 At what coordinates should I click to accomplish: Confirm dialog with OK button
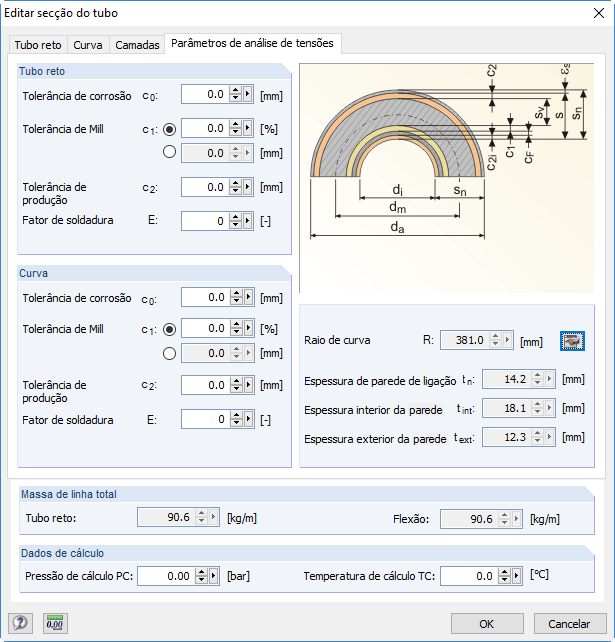coord(487,624)
